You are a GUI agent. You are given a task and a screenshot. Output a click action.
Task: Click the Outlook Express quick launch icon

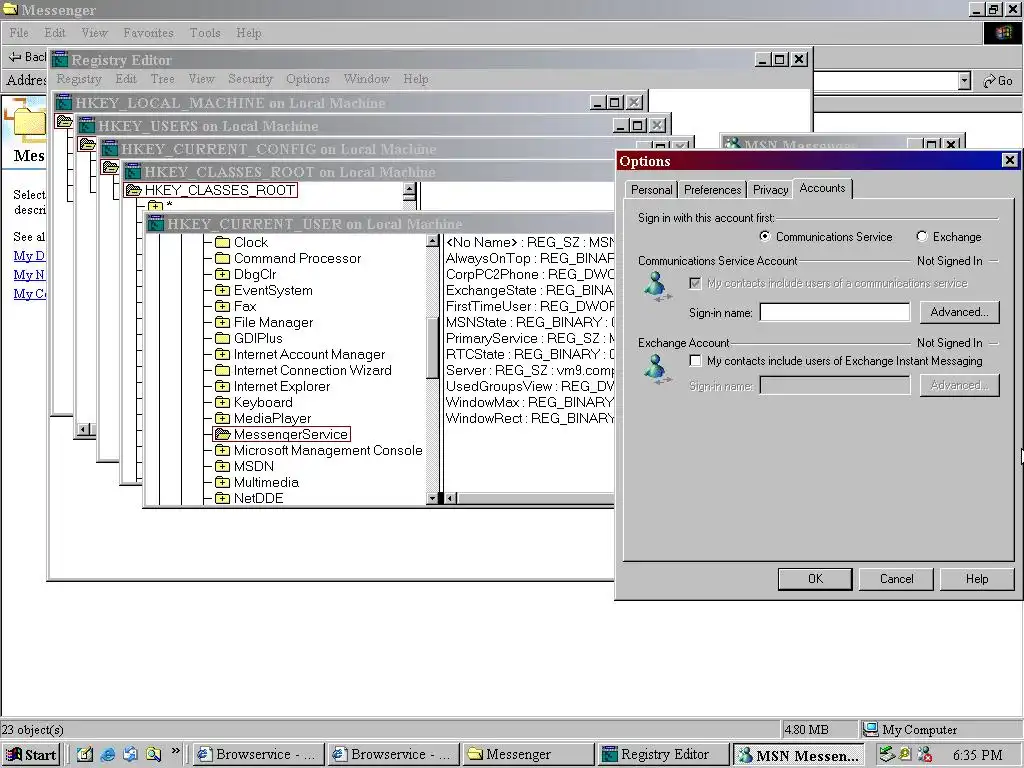click(131, 754)
